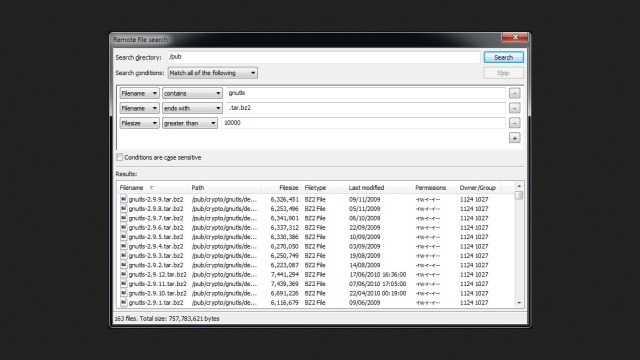640x360 pixels.
Task: Toggle Conditions are case sensitive checkbox
Action: pyautogui.click(x=119, y=157)
